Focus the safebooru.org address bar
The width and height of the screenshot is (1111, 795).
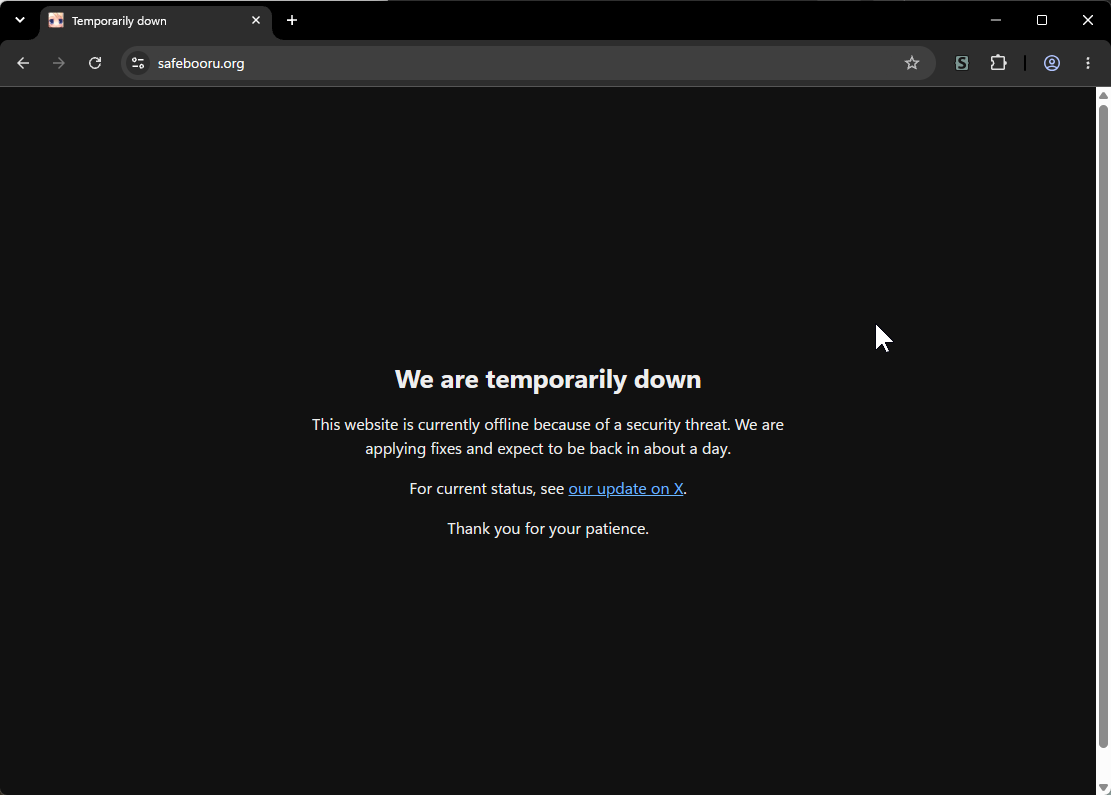click(x=528, y=63)
